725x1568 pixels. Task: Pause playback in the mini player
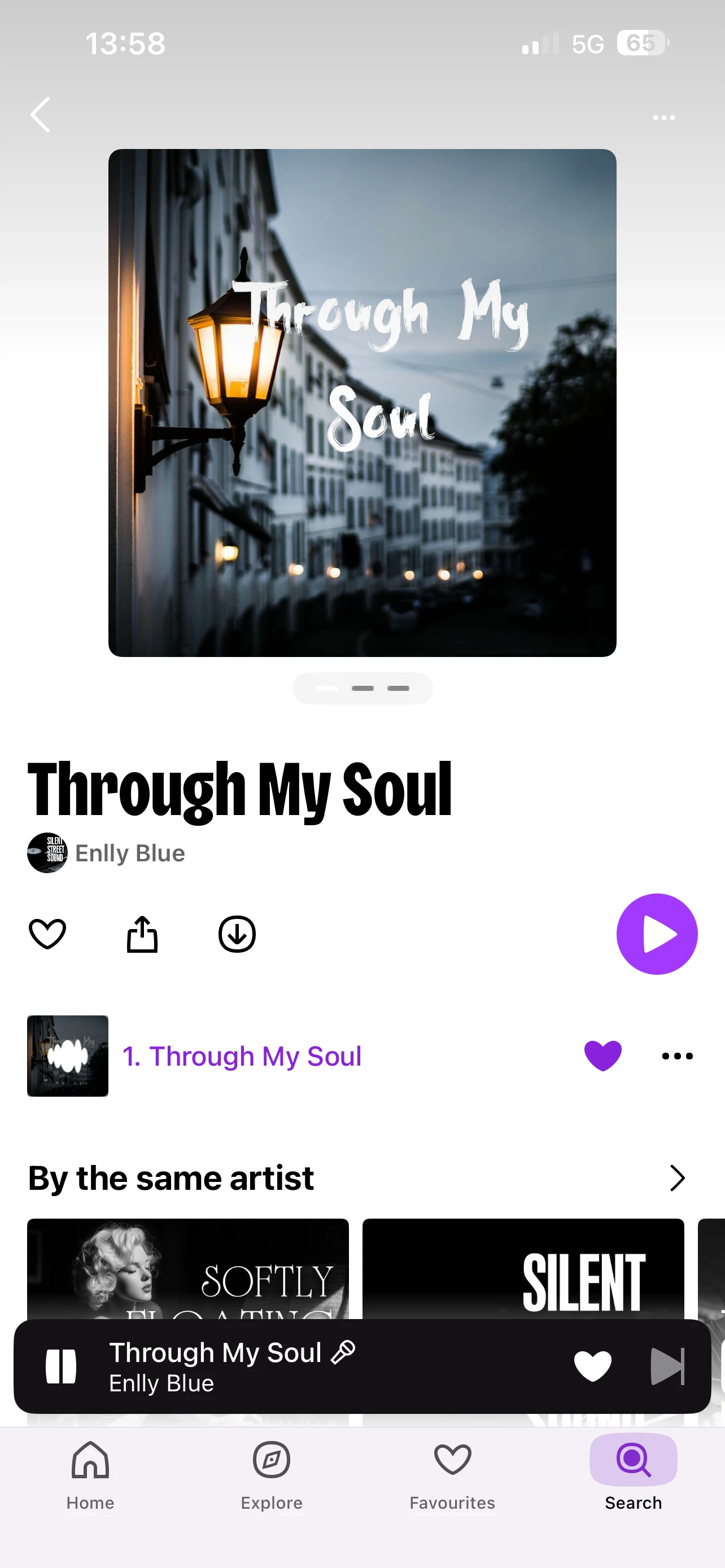tap(61, 1366)
